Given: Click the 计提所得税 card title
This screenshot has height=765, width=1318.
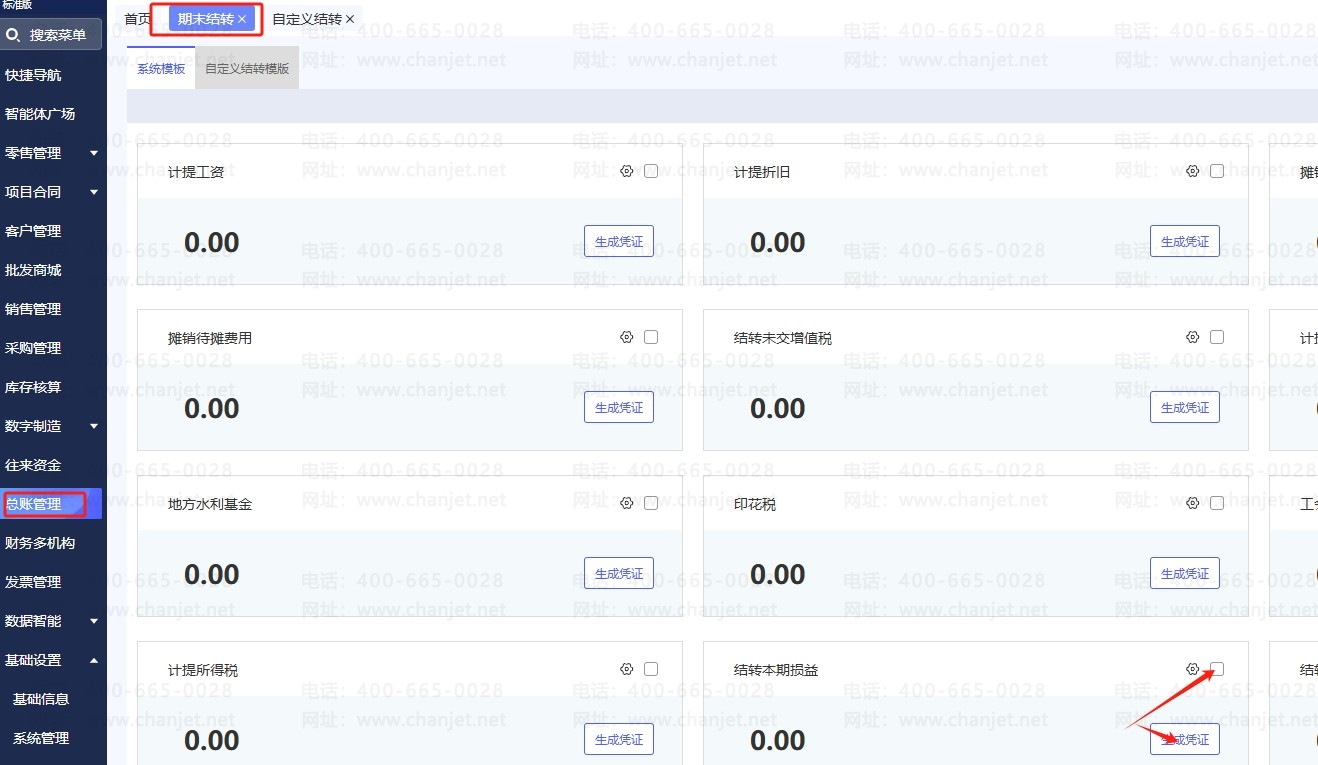Looking at the screenshot, I should point(203,670).
